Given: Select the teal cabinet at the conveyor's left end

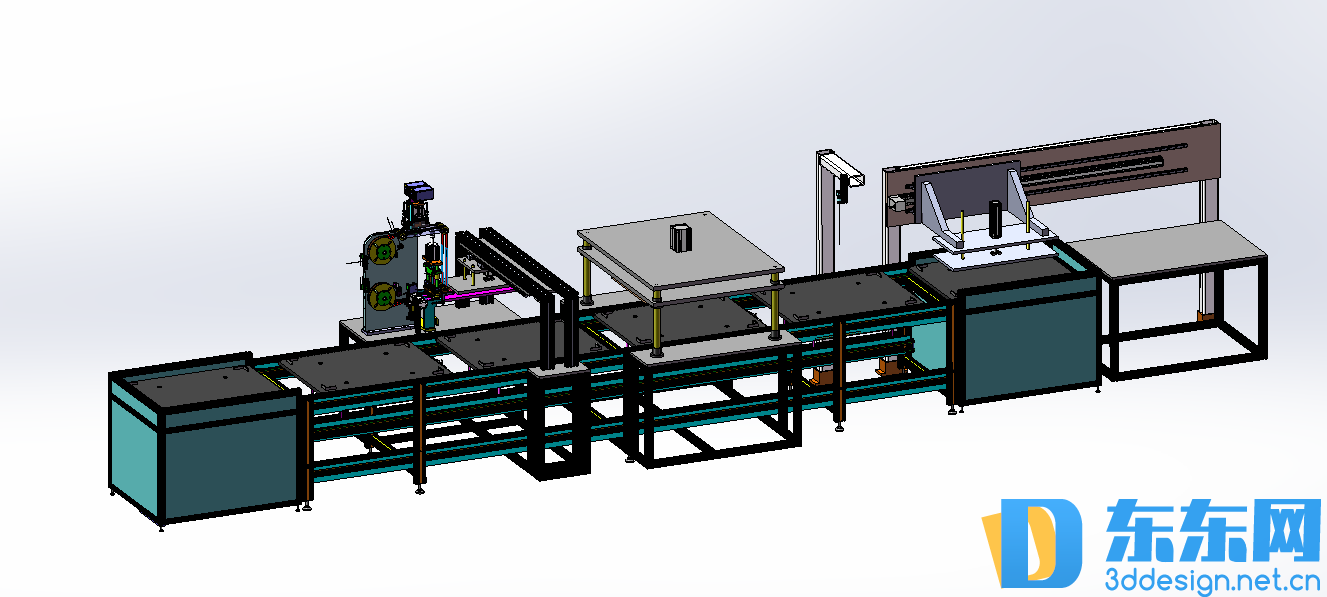Looking at the screenshot, I should coord(203,440).
